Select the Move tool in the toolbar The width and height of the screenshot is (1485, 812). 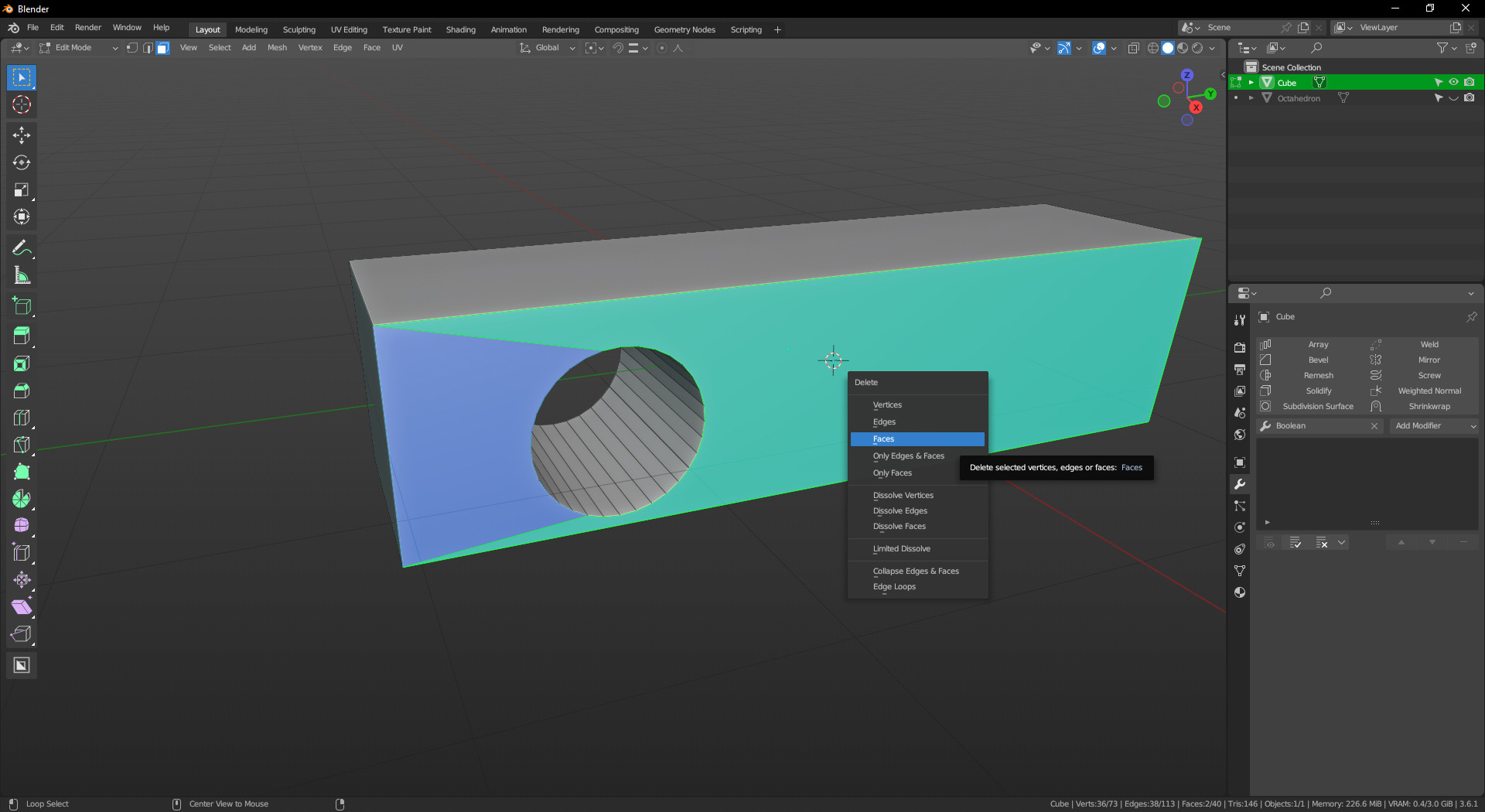22,135
